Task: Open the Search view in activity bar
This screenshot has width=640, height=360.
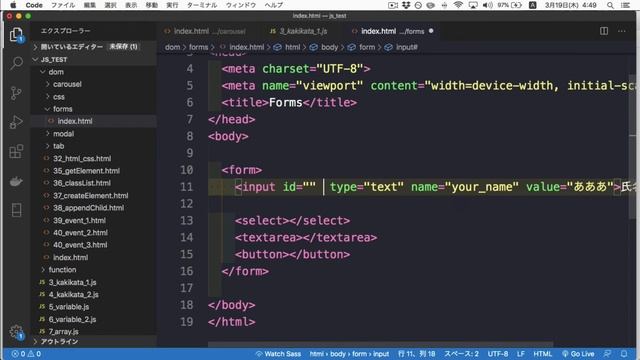Action: [x=16, y=64]
